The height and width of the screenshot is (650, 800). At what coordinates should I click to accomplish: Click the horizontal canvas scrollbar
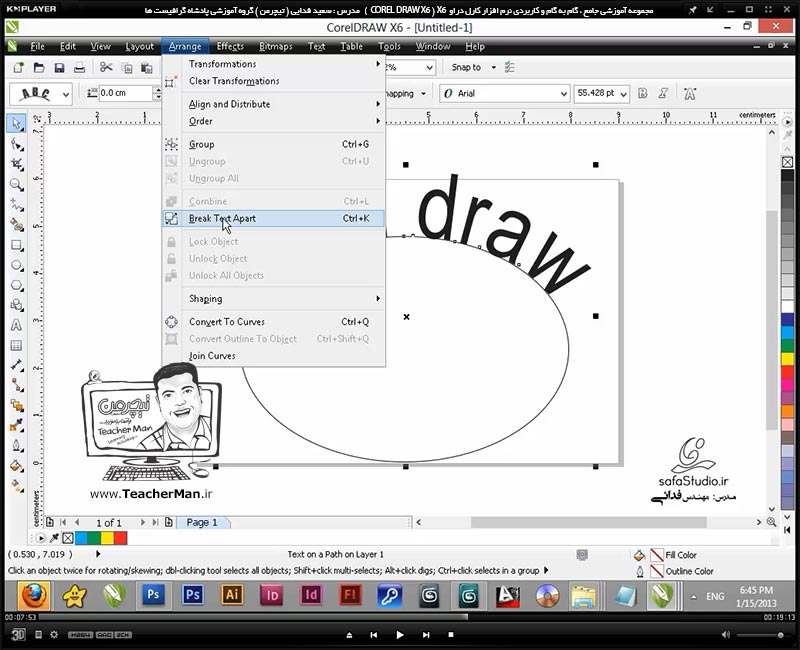point(588,522)
